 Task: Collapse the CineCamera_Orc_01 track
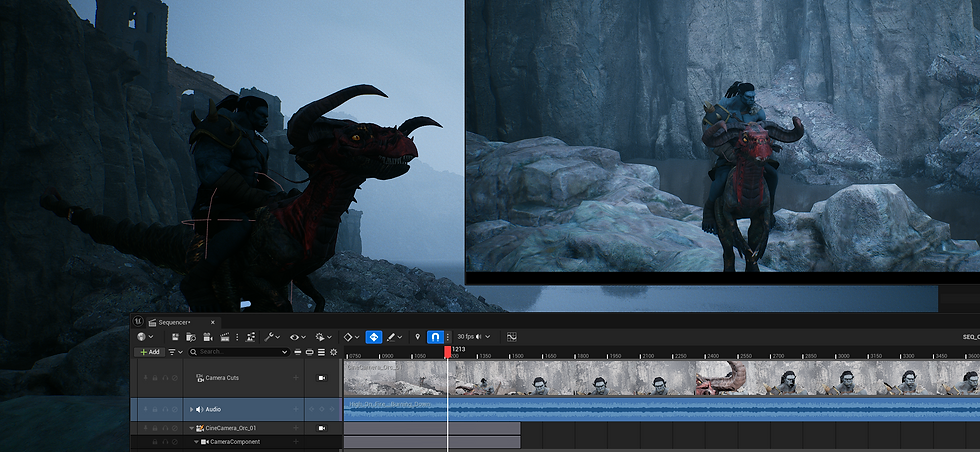pos(190,428)
